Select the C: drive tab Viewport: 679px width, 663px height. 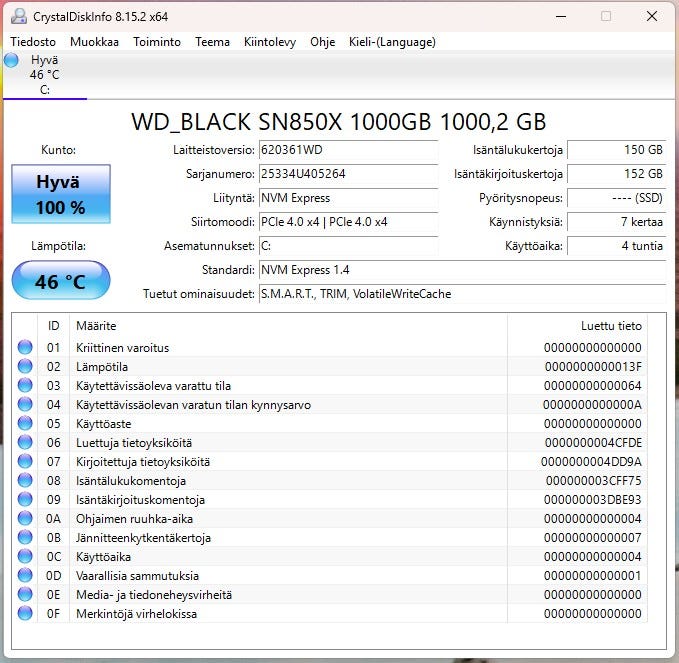pyautogui.click(x=44, y=75)
